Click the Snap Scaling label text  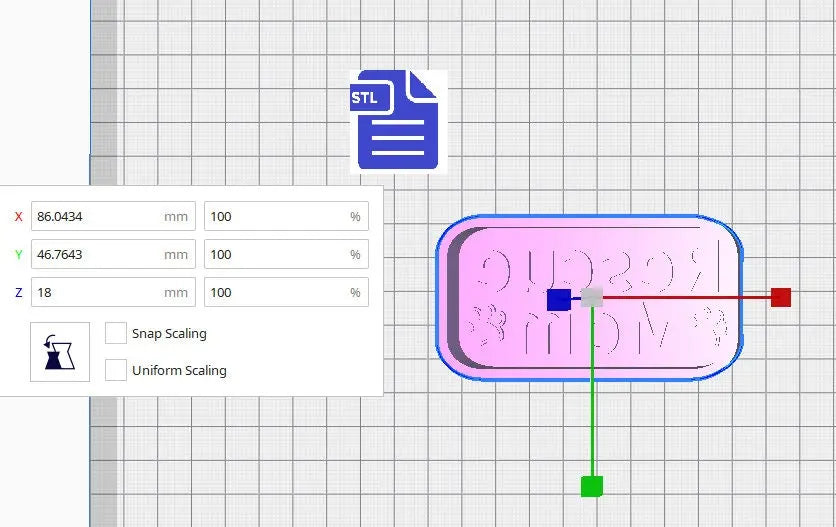point(169,333)
